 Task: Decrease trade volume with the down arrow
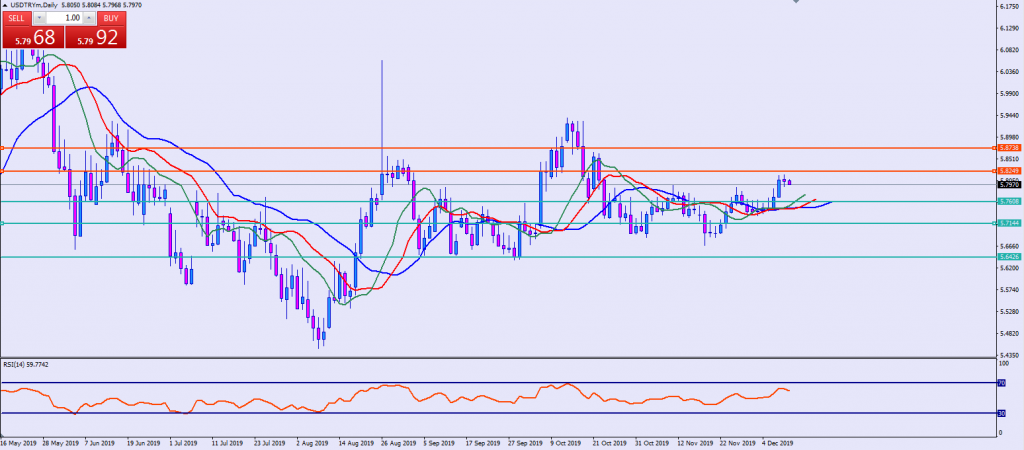(39, 18)
